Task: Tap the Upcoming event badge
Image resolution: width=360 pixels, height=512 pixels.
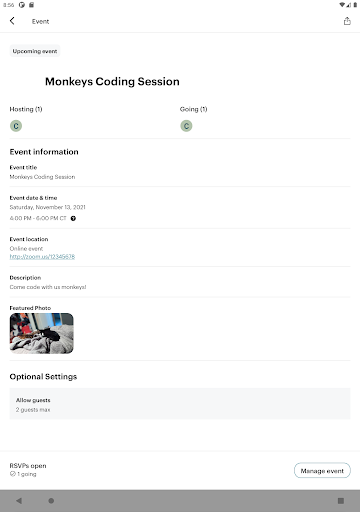Action: [35, 51]
